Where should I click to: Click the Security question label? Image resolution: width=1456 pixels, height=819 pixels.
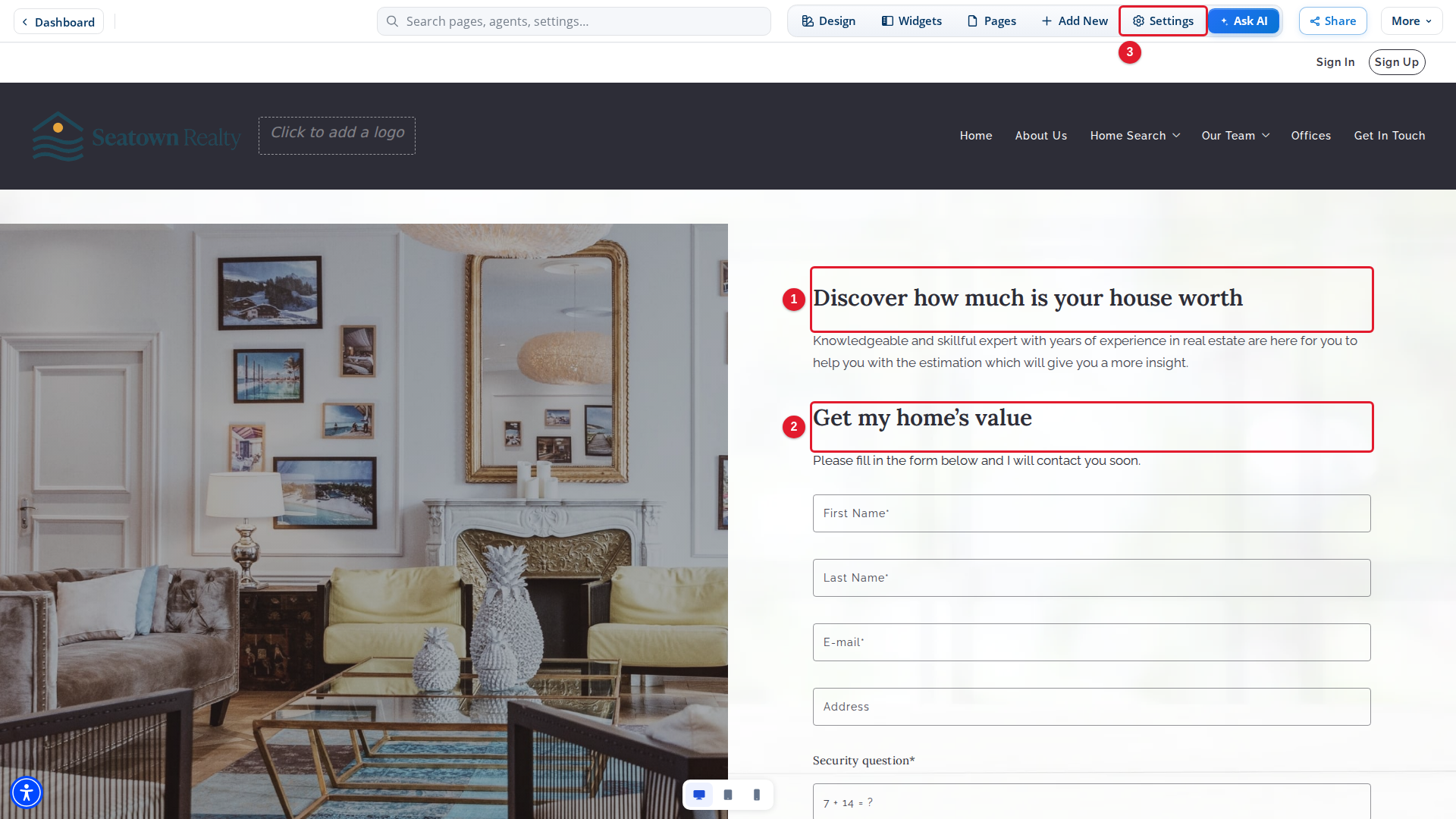[864, 761]
